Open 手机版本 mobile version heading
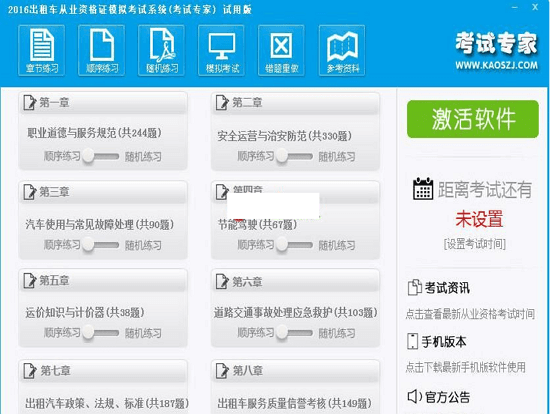 pyautogui.click(x=443, y=342)
